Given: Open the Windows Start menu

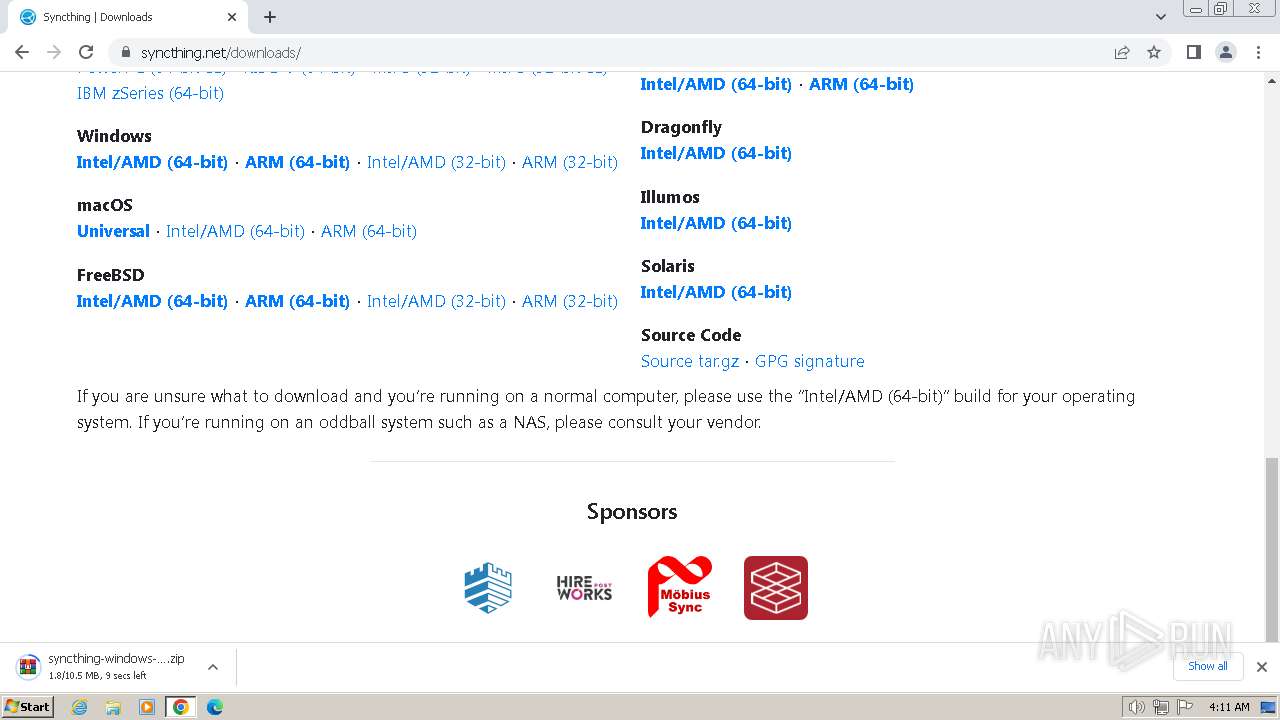Looking at the screenshot, I should pyautogui.click(x=28, y=706).
